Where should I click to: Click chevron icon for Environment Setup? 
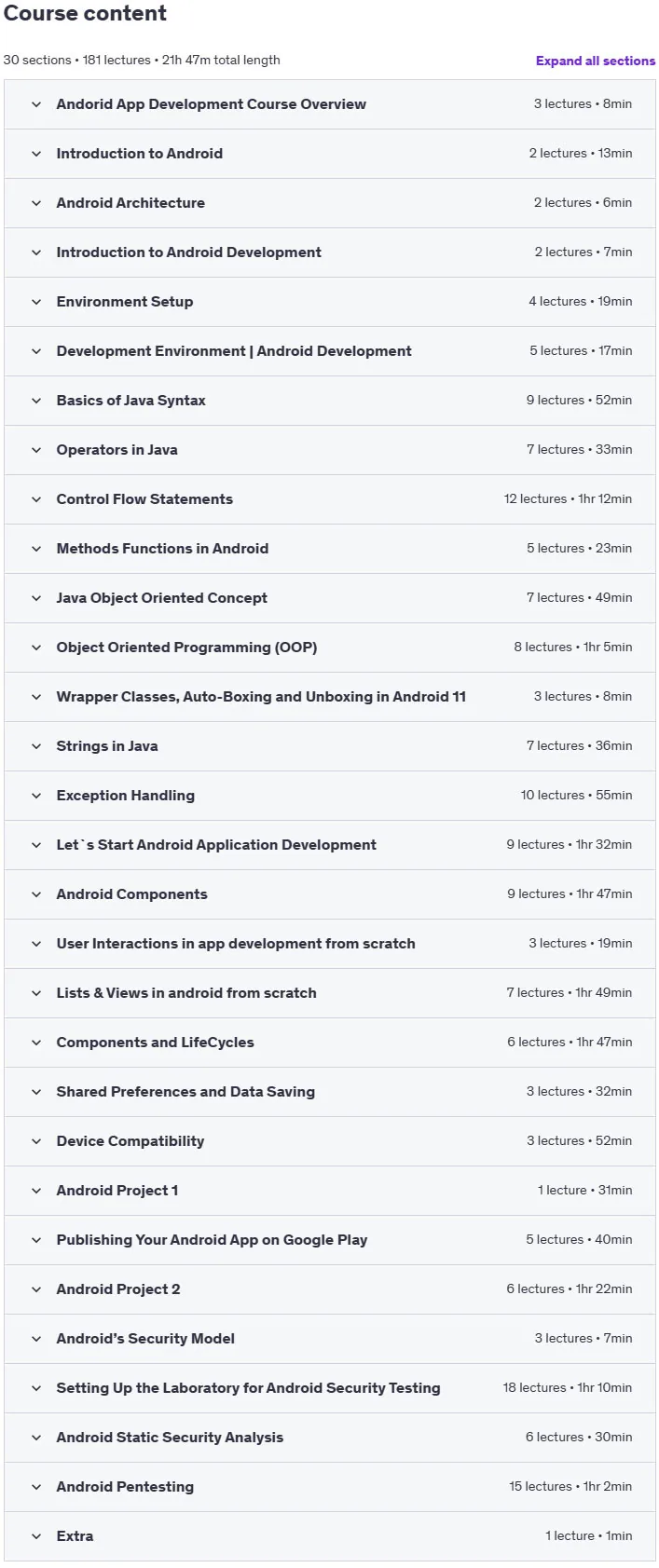click(x=36, y=302)
